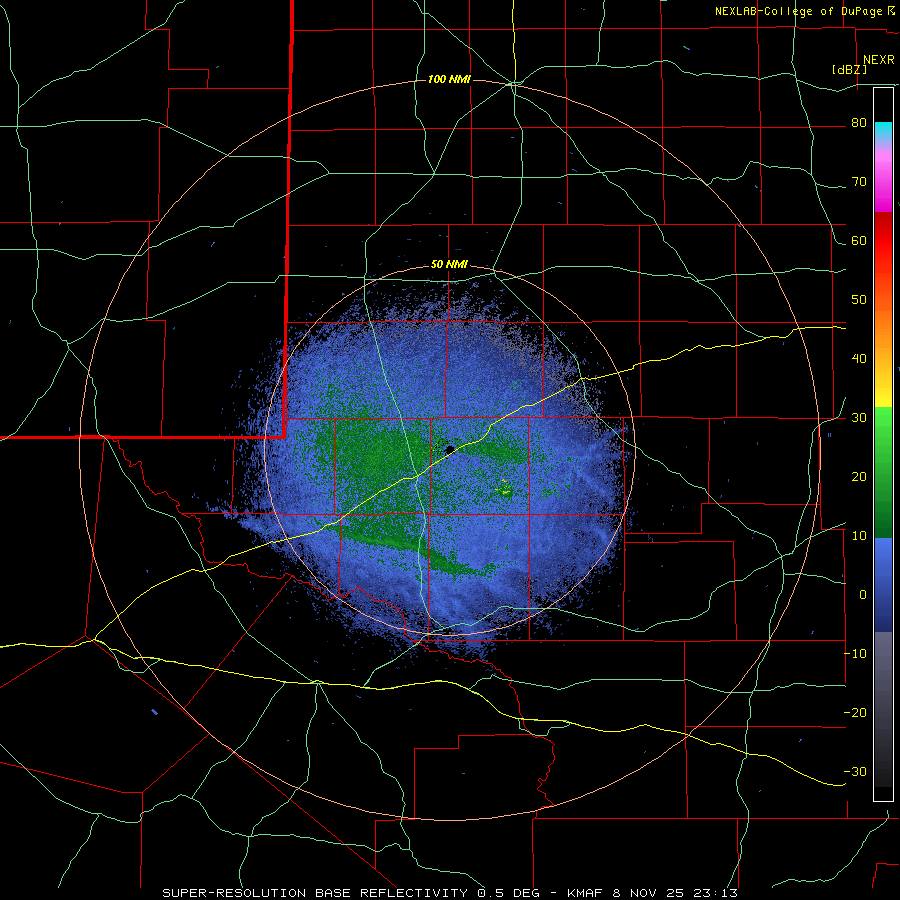This screenshot has width=900, height=900.
Task: Pick the cyan segment atop the color bar
Action: (x=883, y=132)
